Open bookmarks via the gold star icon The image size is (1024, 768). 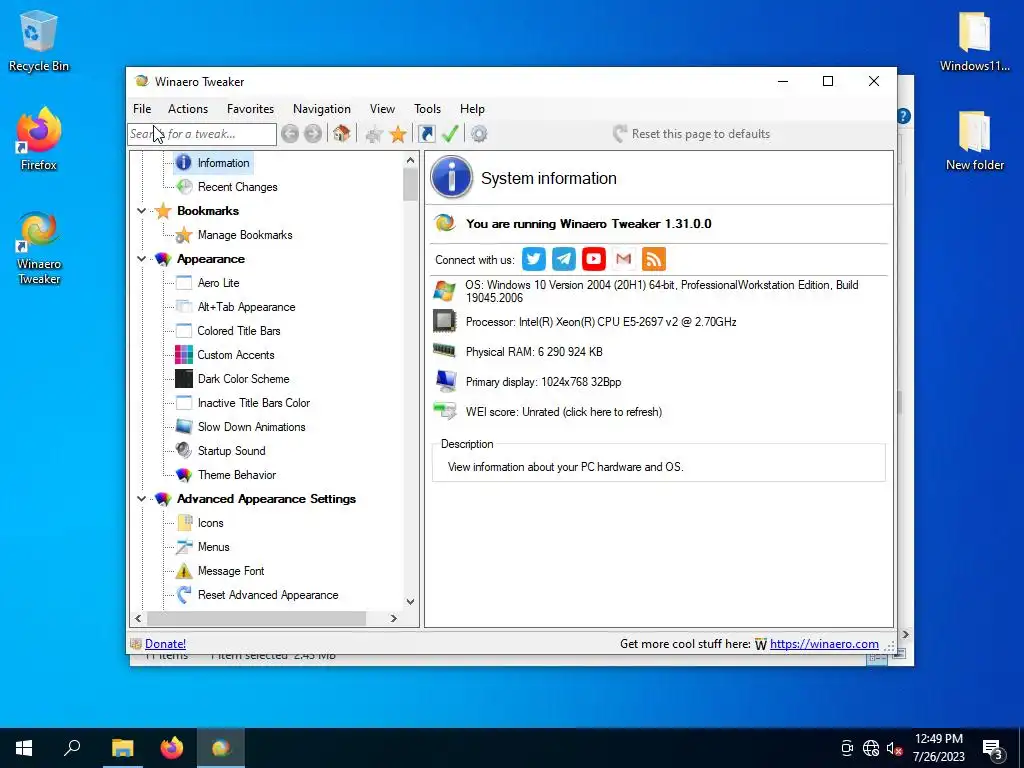(398, 135)
